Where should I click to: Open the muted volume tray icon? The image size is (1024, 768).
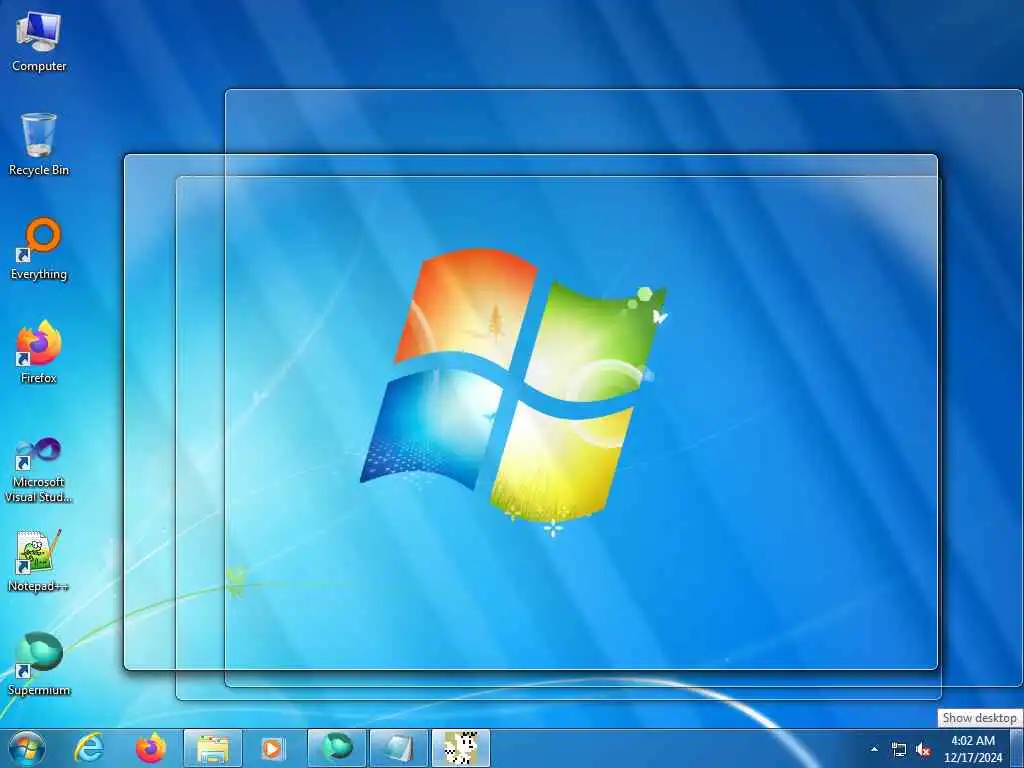click(923, 750)
